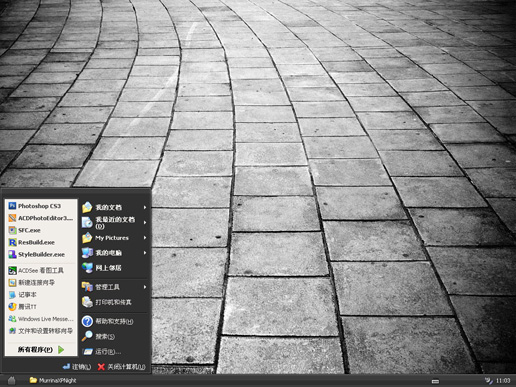Expand the 我的文档 submenu arrow
The height and width of the screenshot is (387, 516).
tap(145, 207)
